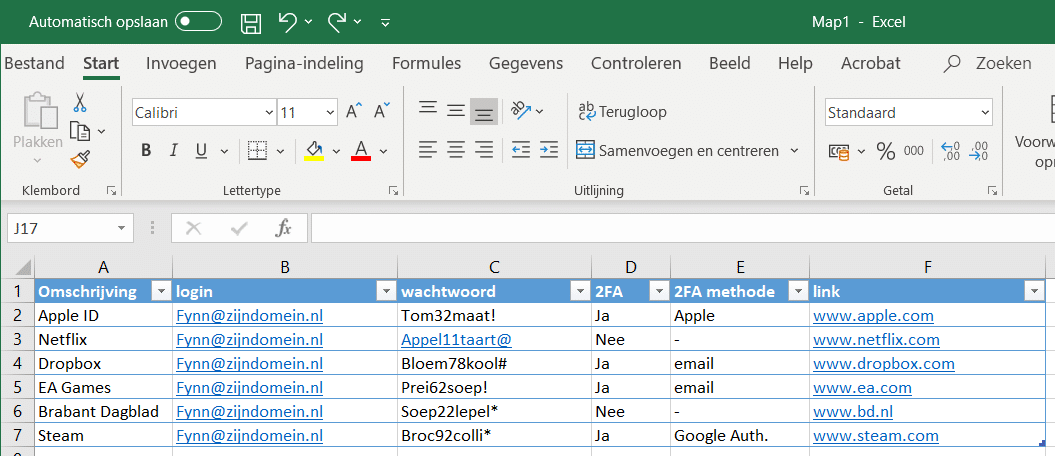Switch to the Gegevens tab
1055x456 pixels.
[x=526, y=63]
